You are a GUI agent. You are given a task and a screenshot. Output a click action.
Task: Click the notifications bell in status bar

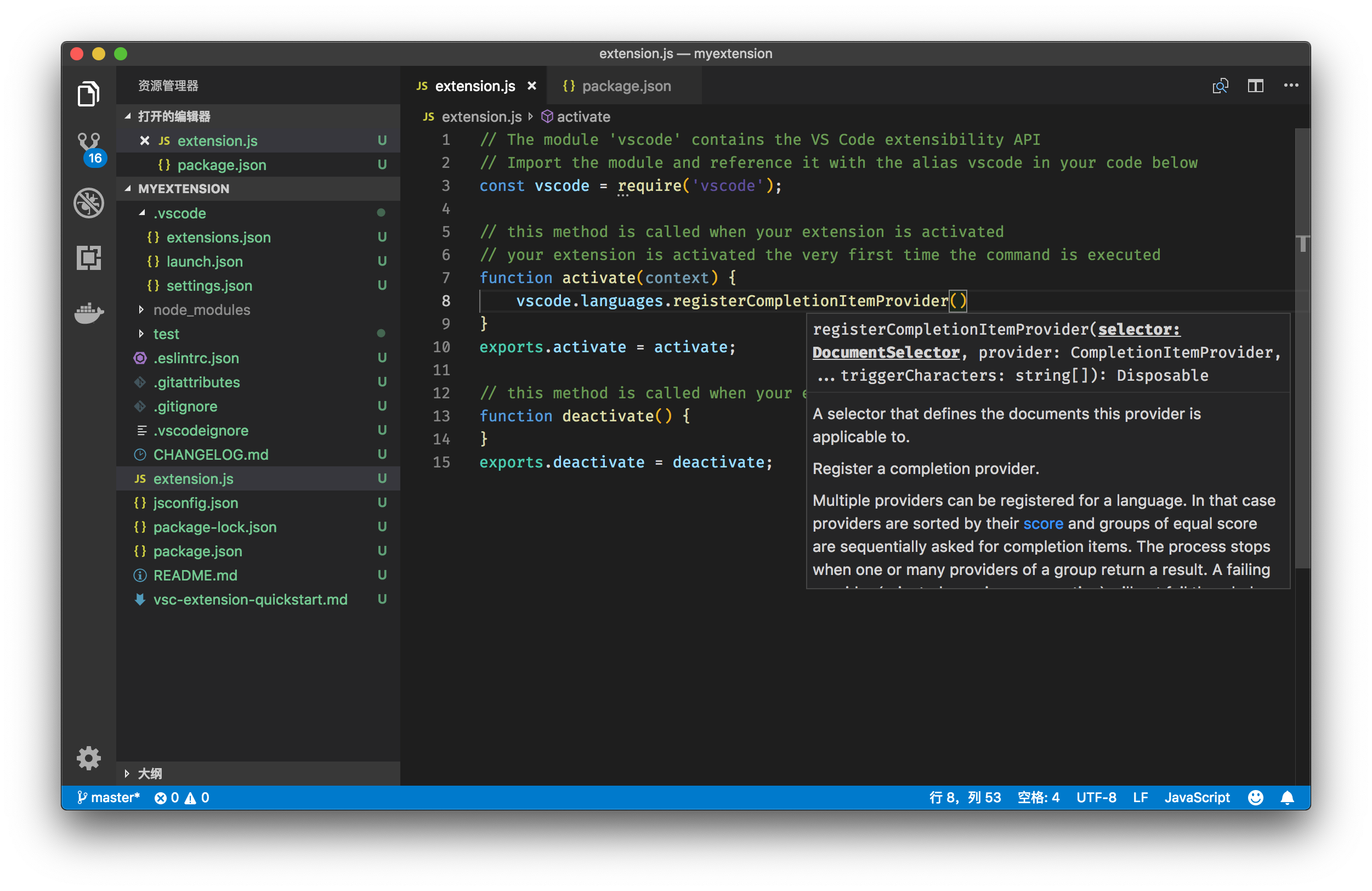(x=1286, y=798)
